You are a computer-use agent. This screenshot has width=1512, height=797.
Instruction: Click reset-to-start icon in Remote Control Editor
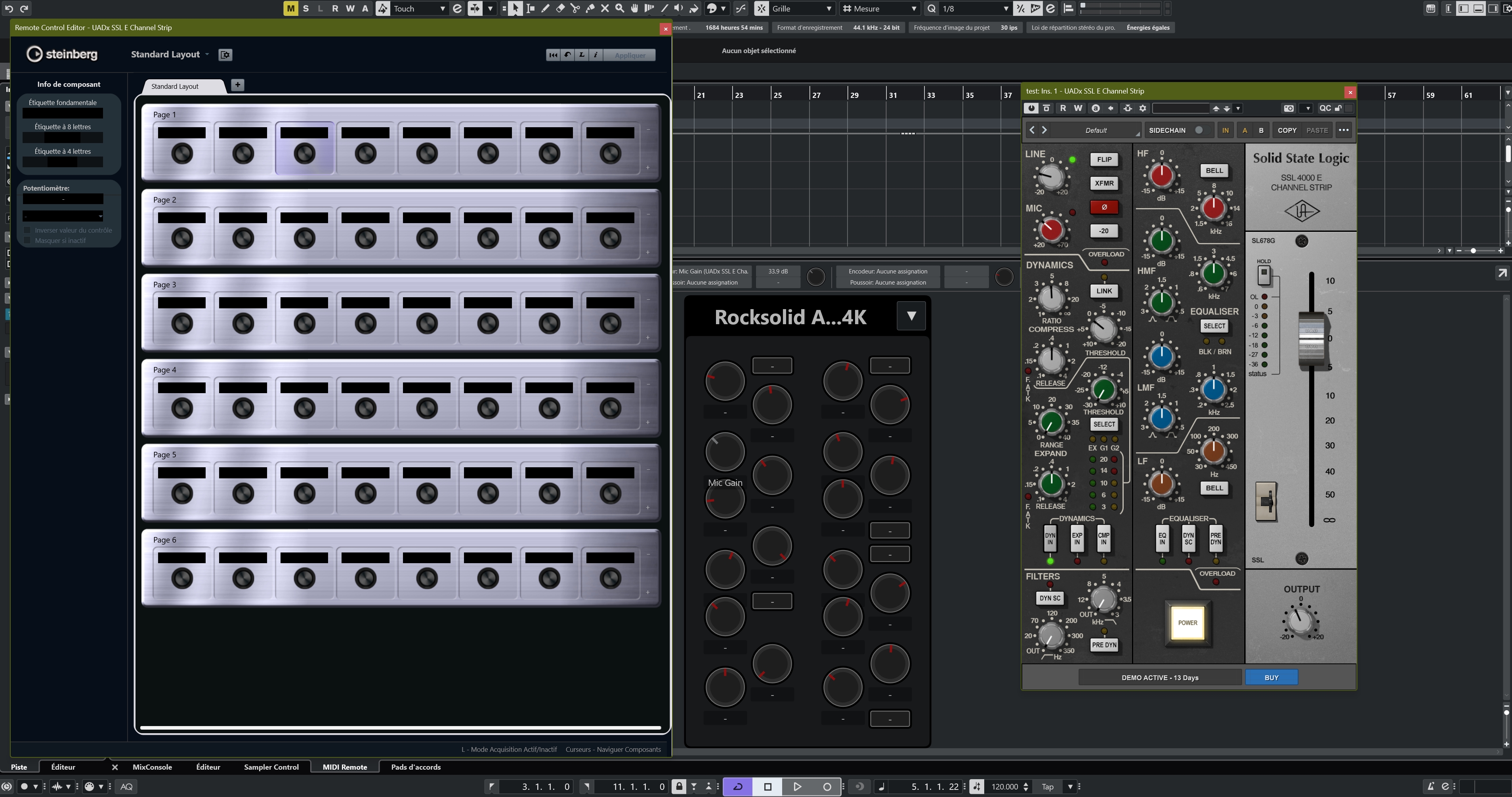(553, 55)
